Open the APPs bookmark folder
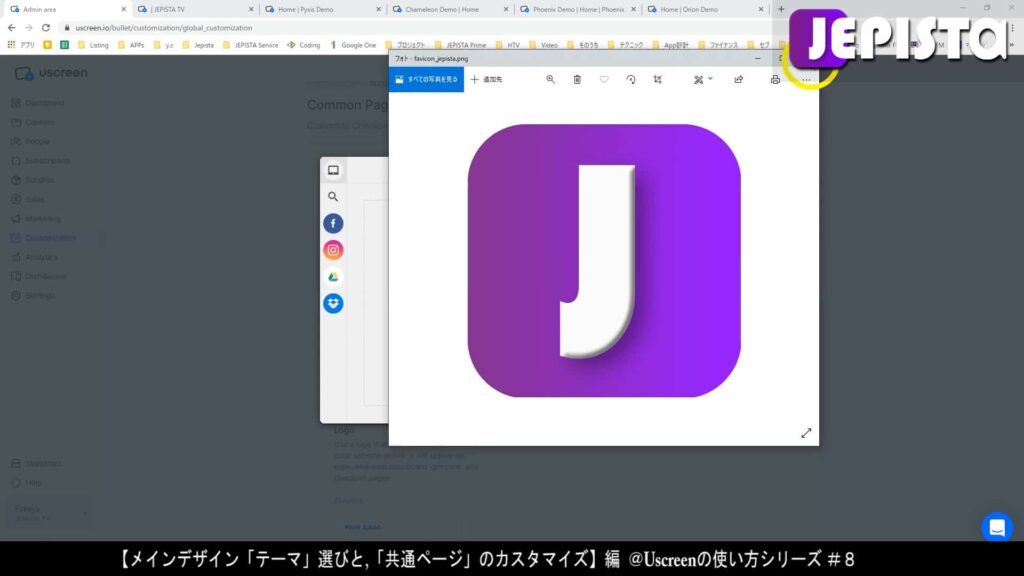Image resolution: width=1024 pixels, height=576 pixels. 131,45
